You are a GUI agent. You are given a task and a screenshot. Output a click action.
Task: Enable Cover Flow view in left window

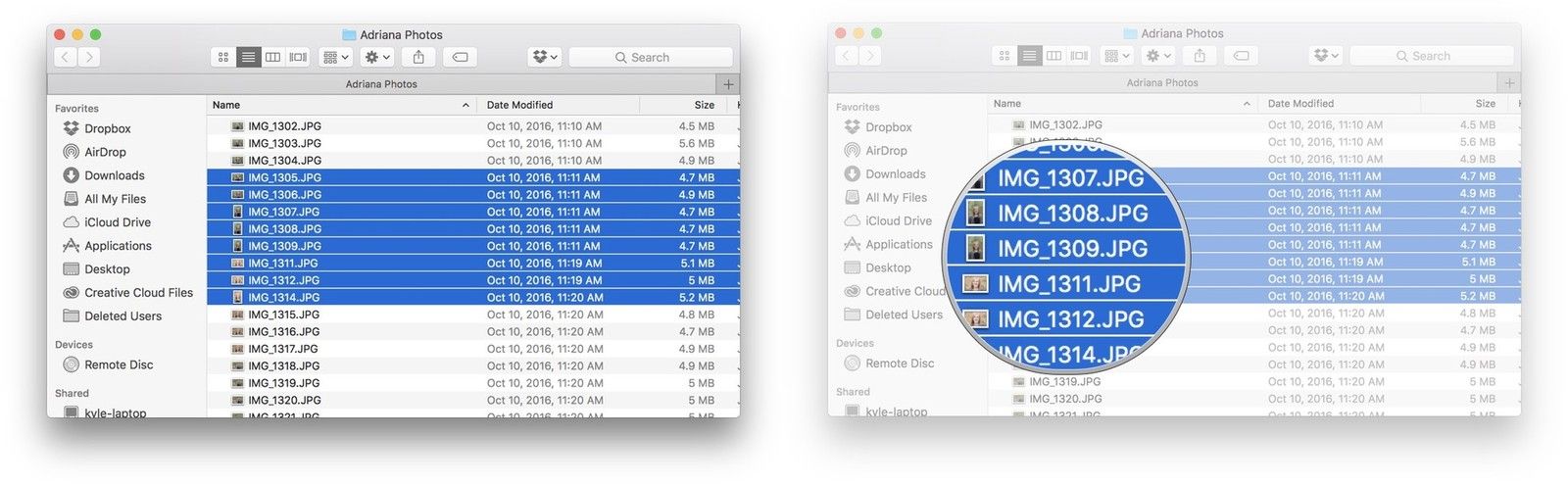click(x=299, y=58)
